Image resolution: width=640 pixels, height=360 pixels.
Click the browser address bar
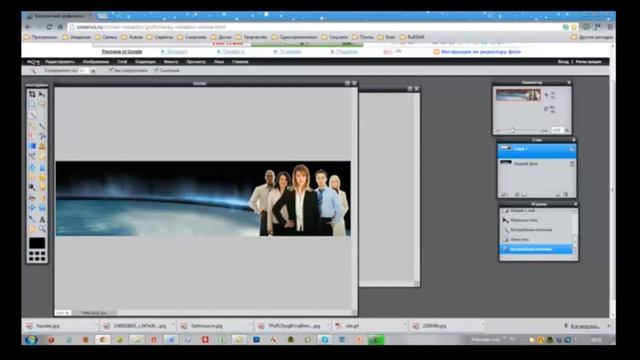[314, 27]
